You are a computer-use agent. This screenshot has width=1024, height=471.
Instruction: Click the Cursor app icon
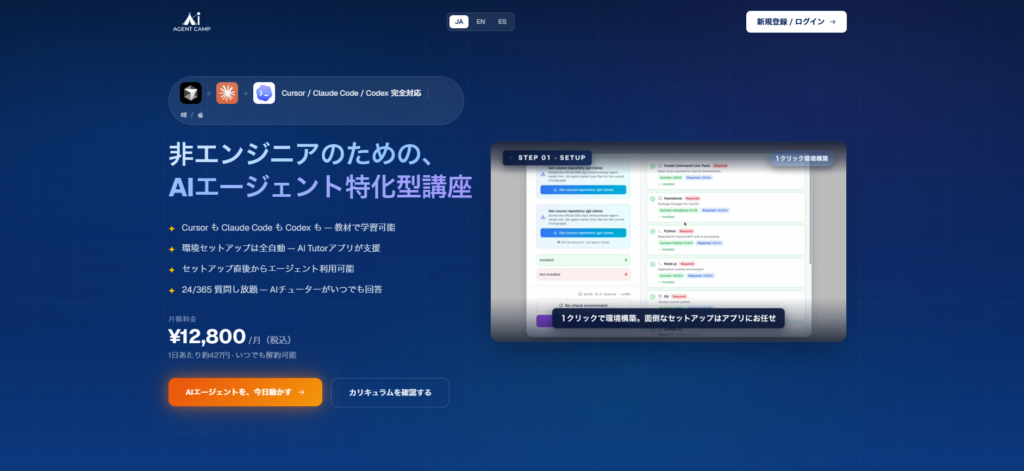tap(191, 93)
